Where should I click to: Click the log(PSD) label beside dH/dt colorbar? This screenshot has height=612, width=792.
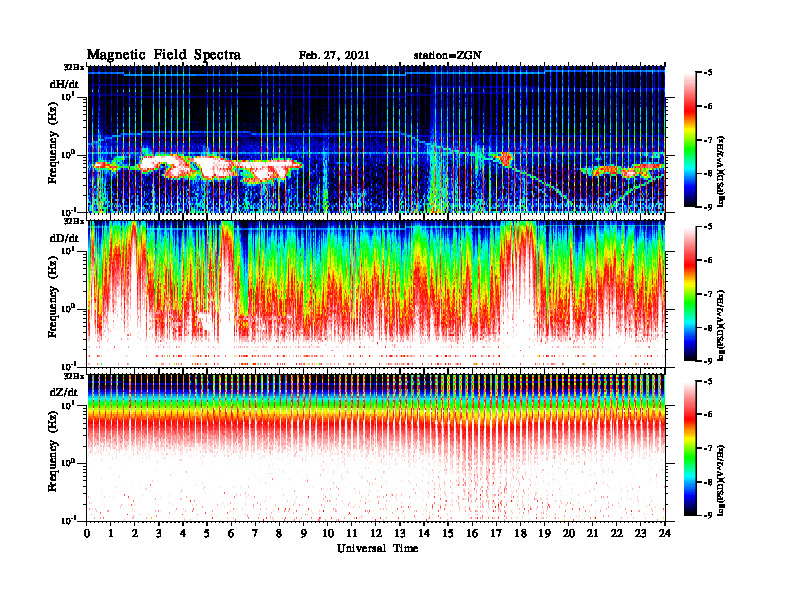click(721, 171)
